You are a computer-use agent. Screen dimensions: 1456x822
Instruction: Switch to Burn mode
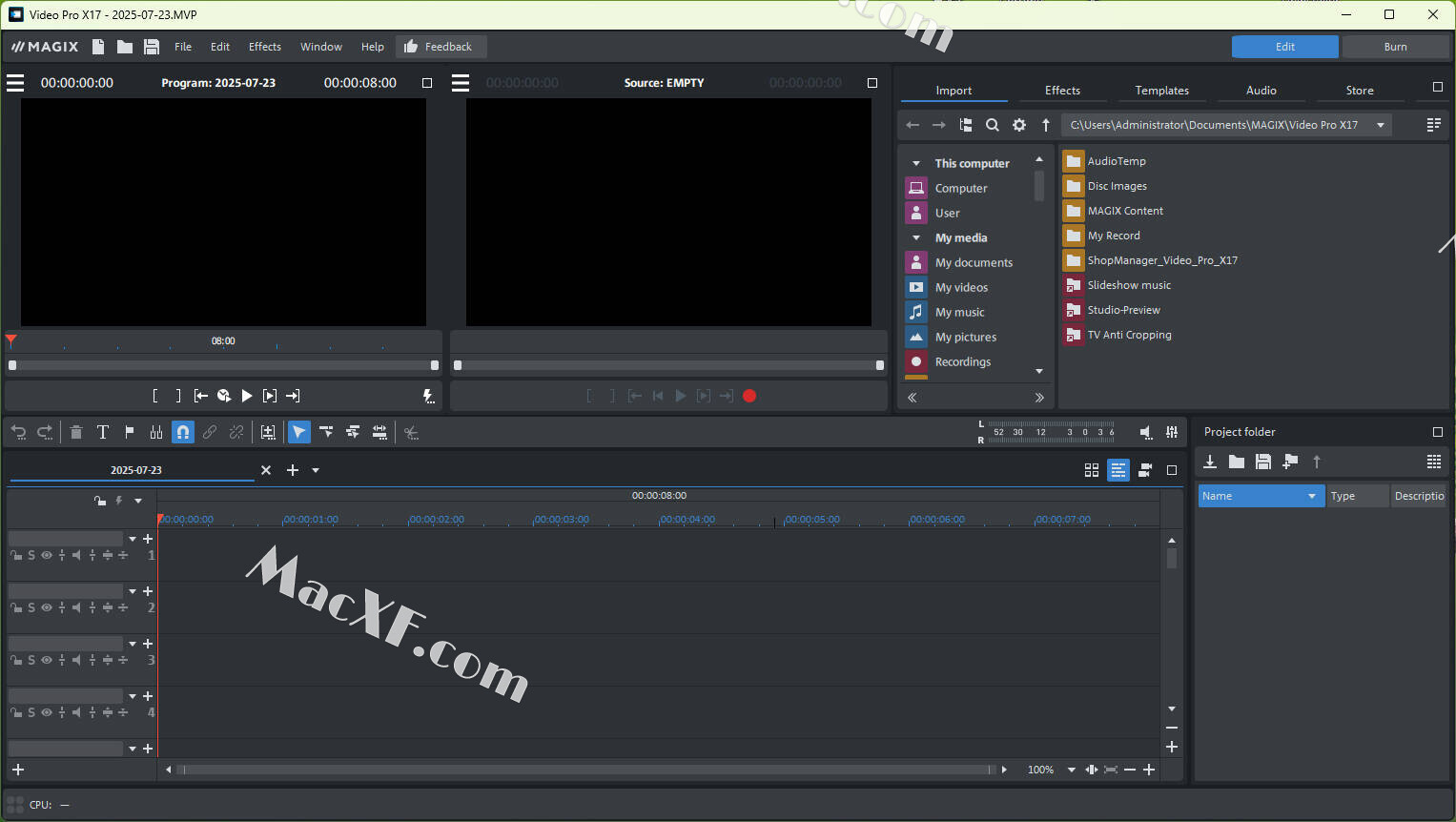pyautogui.click(x=1395, y=47)
